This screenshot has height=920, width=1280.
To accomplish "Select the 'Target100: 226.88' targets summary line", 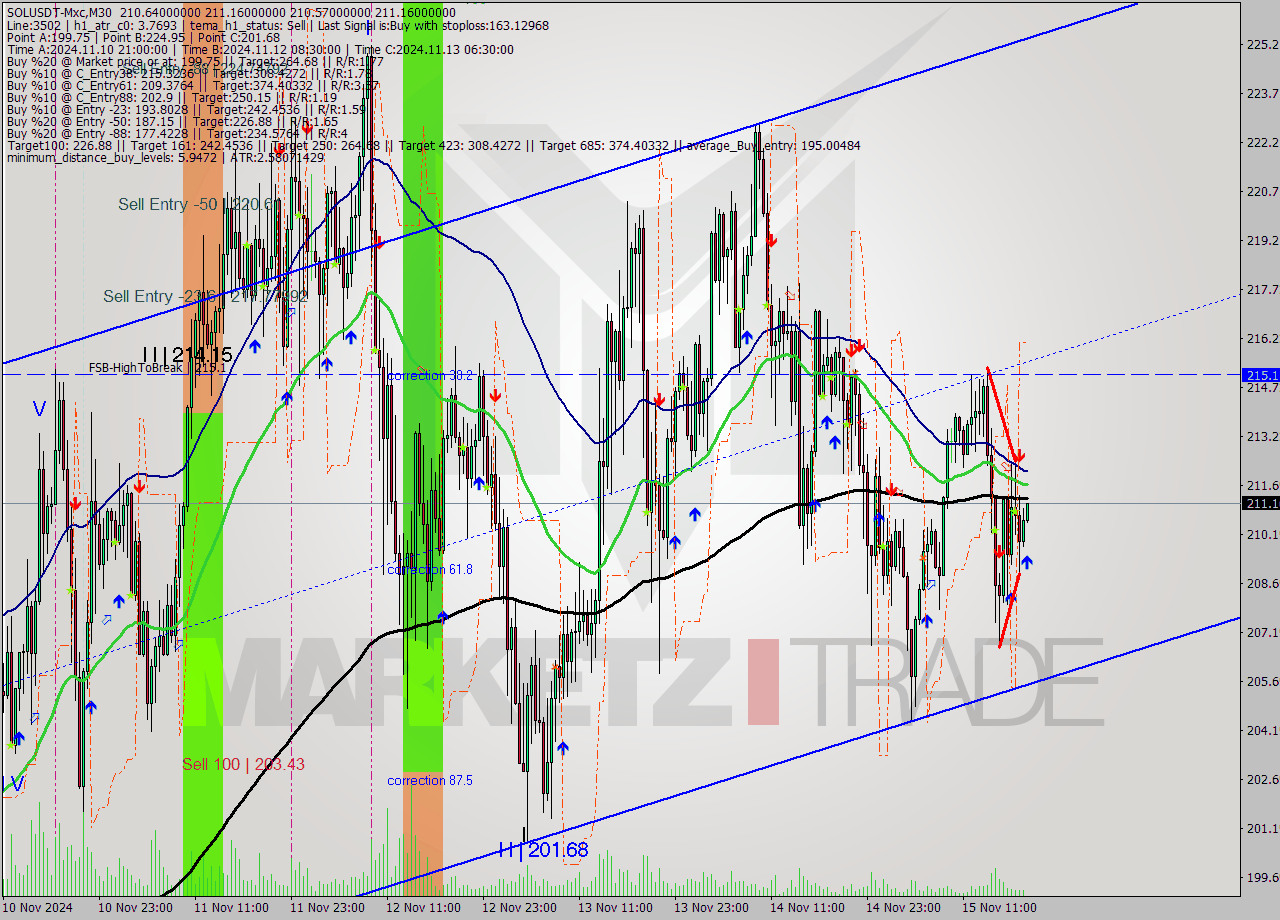I will (433, 145).
